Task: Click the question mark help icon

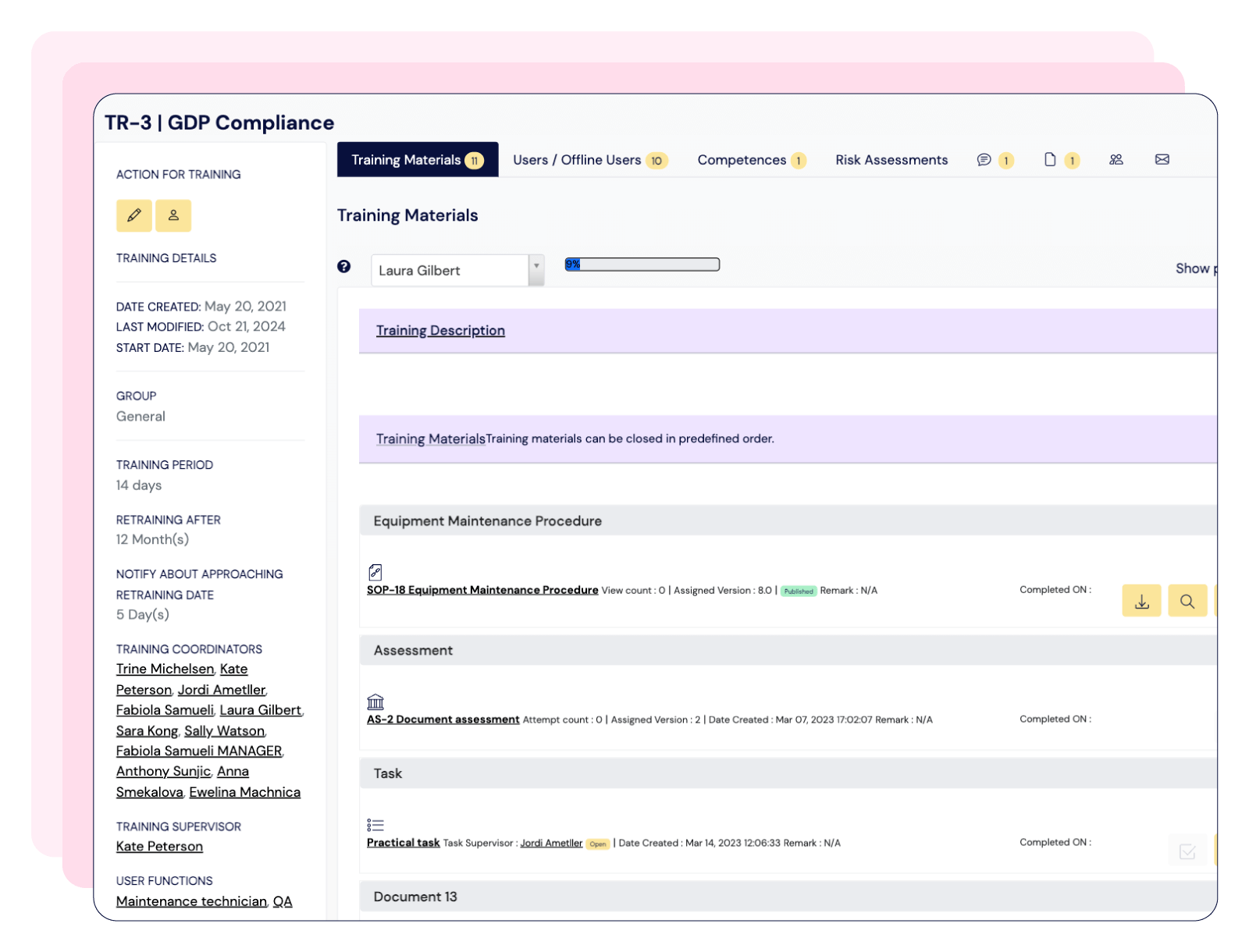Action: 344,267
